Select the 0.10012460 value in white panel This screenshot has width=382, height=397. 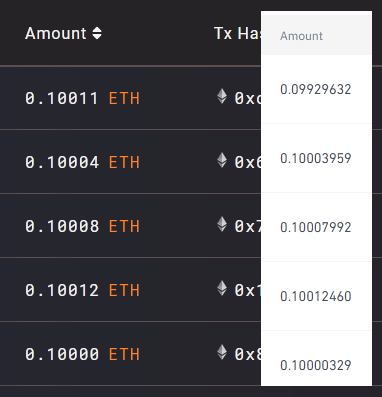click(x=316, y=296)
